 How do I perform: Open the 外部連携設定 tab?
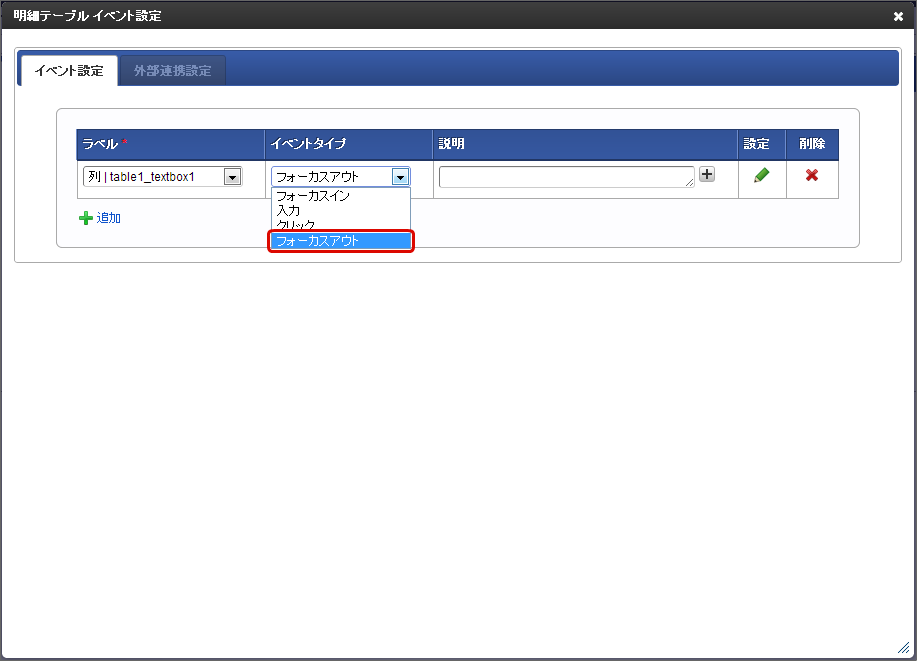[173, 71]
